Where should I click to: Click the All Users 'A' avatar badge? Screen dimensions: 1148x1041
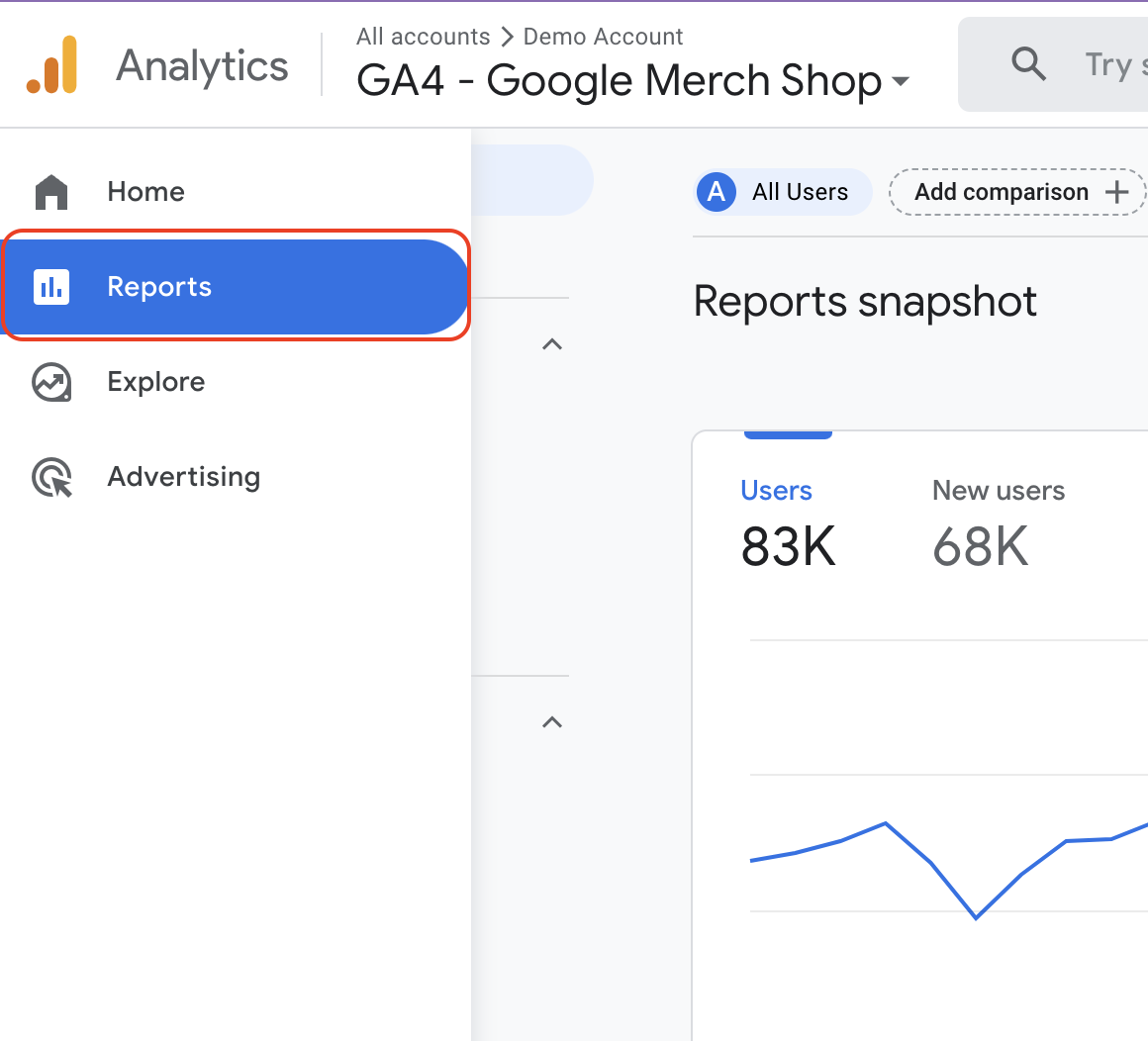(x=717, y=192)
